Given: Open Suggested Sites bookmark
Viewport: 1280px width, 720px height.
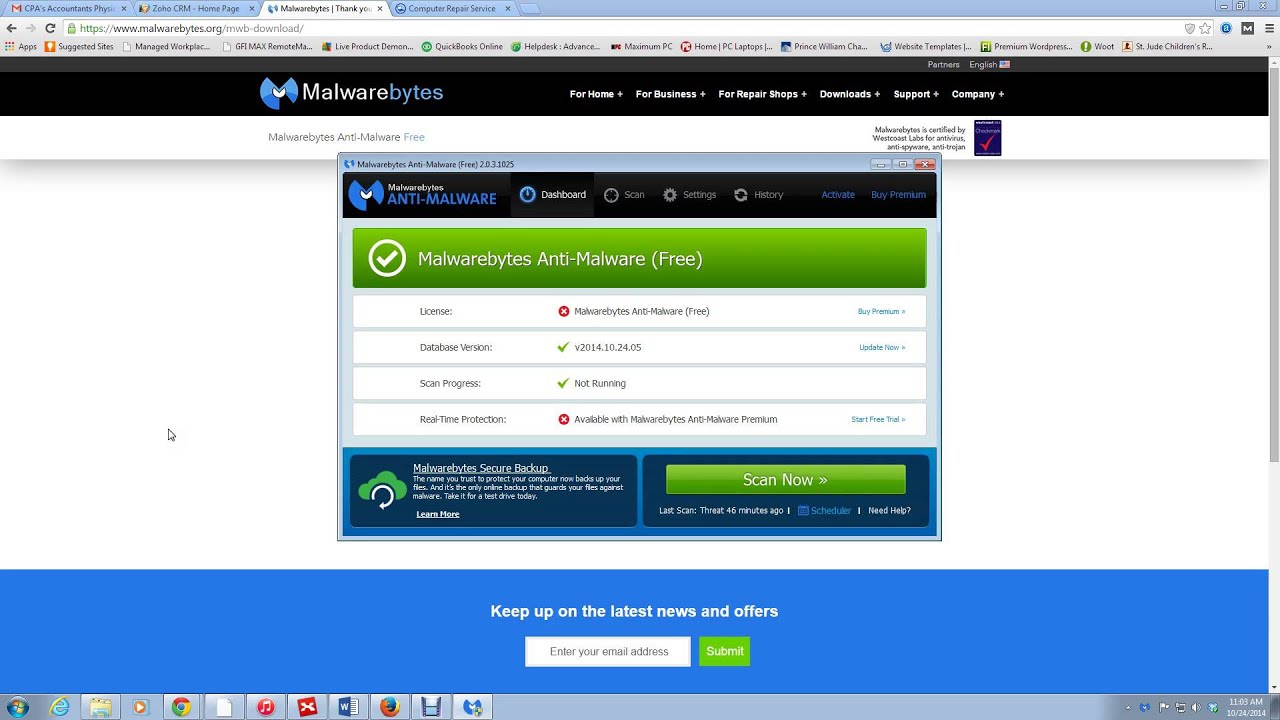Looking at the screenshot, I should (x=79, y=46).
